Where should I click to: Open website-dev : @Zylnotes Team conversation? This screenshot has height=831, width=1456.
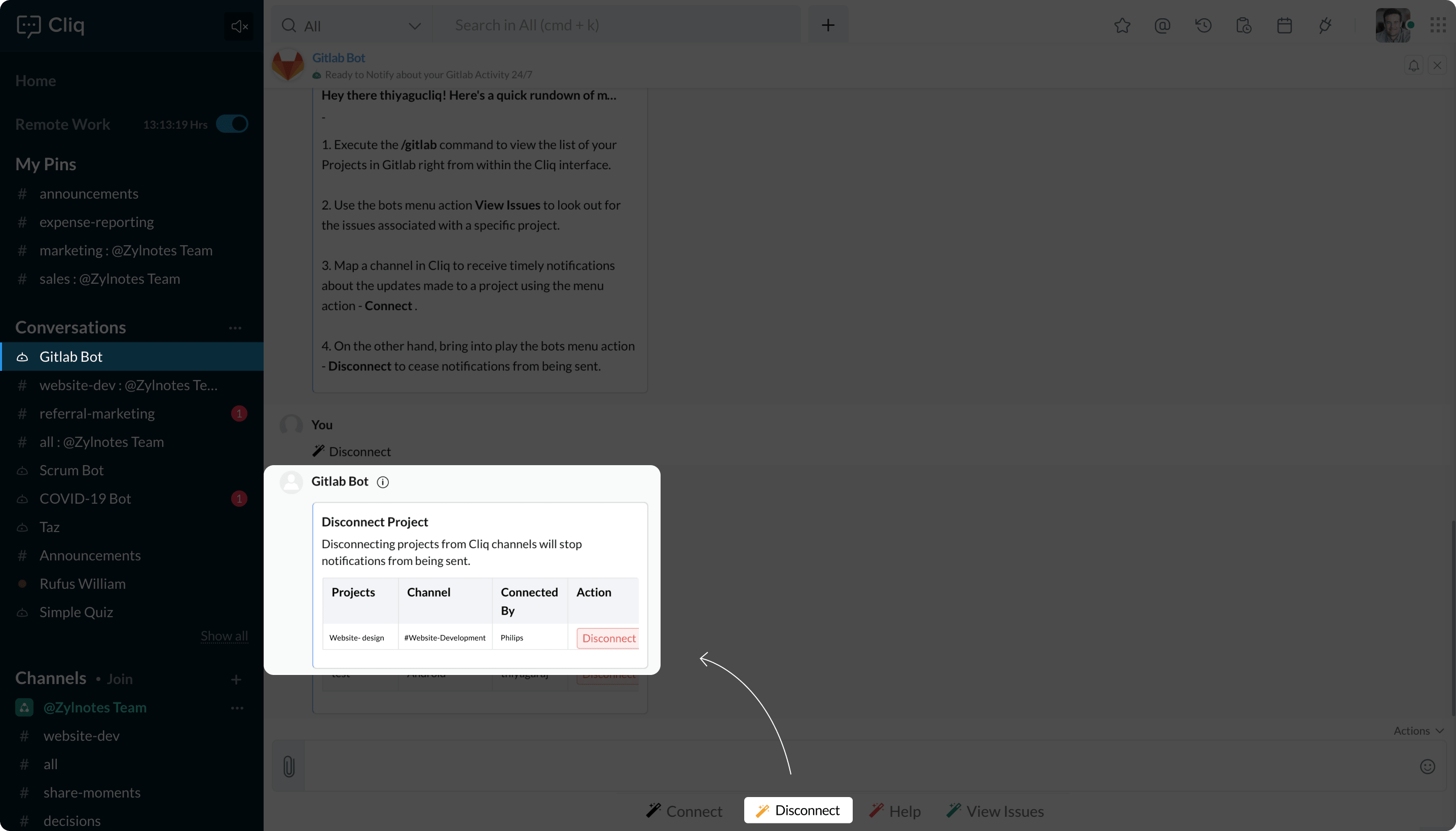tap(131, 385)
